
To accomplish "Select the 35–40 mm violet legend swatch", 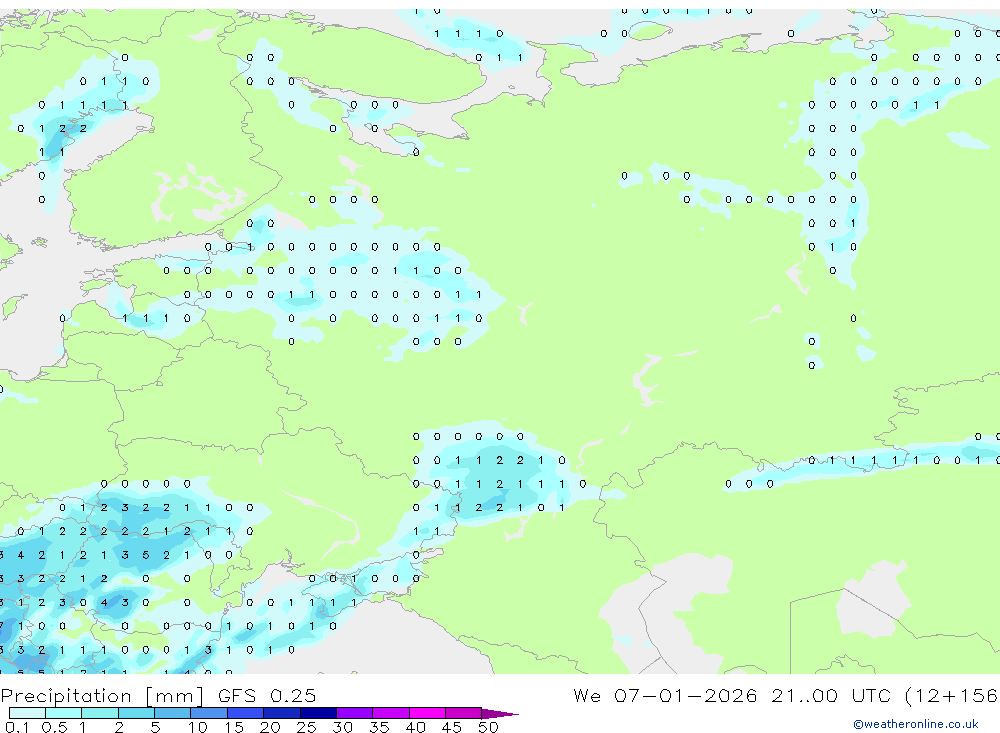I will pyautogui.click(x=391, y=713).
